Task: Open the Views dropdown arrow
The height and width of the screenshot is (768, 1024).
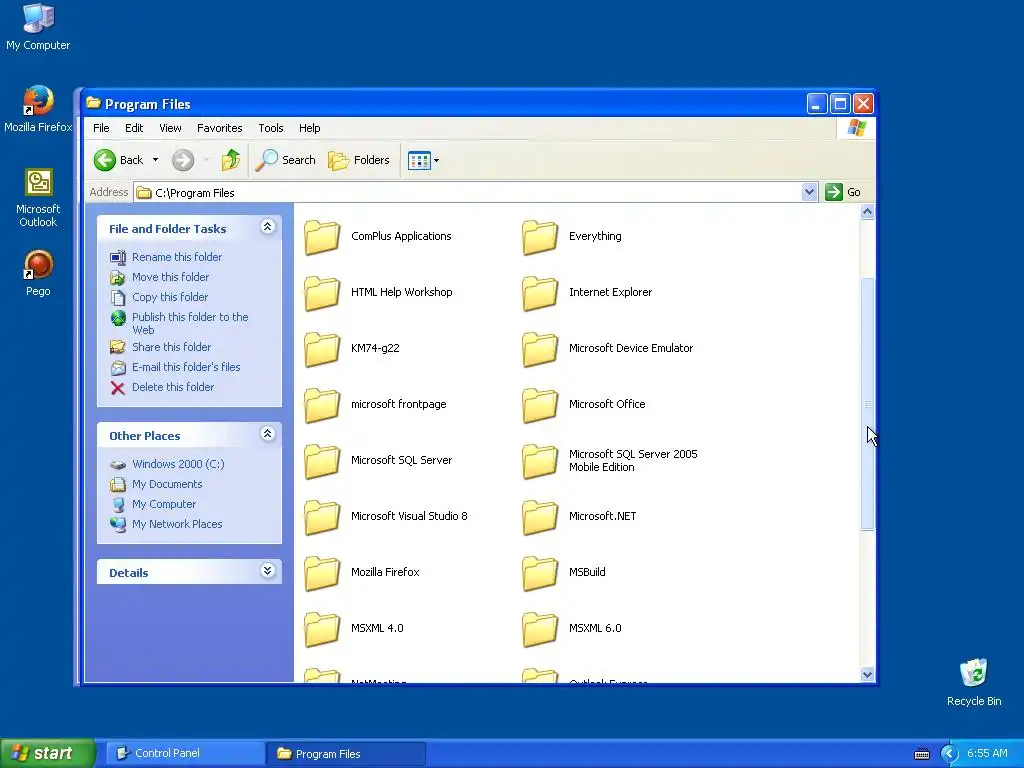Action: point(436,160)
